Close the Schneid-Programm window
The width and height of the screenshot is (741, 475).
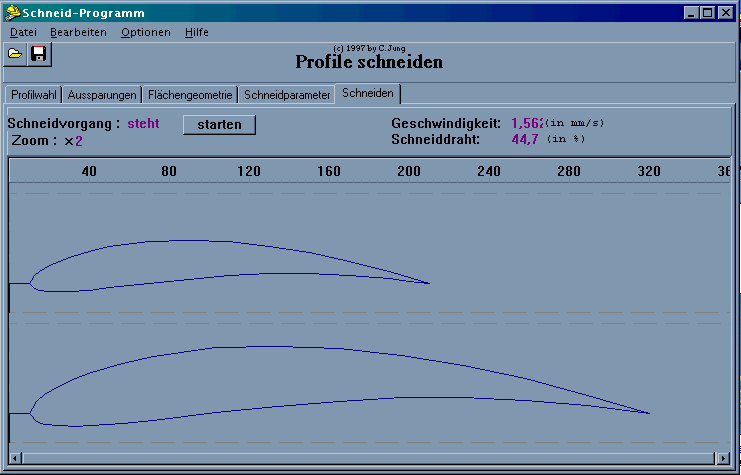pos(727,13)
